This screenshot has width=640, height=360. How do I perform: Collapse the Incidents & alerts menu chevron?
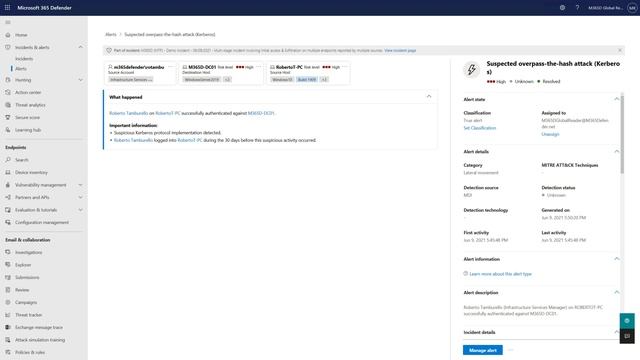pyautogui.click(x=80, y=47)
